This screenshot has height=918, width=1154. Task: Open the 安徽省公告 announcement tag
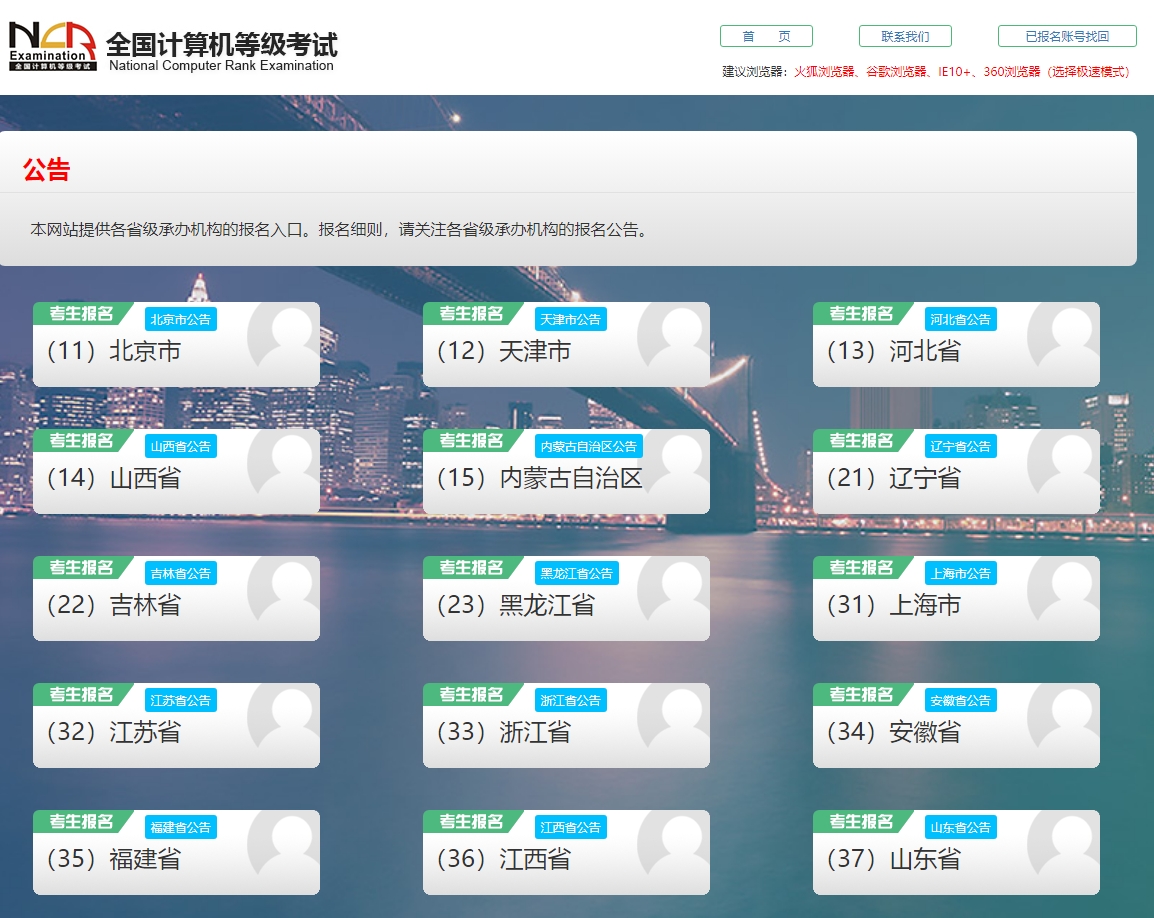click(x=960, y=701)
